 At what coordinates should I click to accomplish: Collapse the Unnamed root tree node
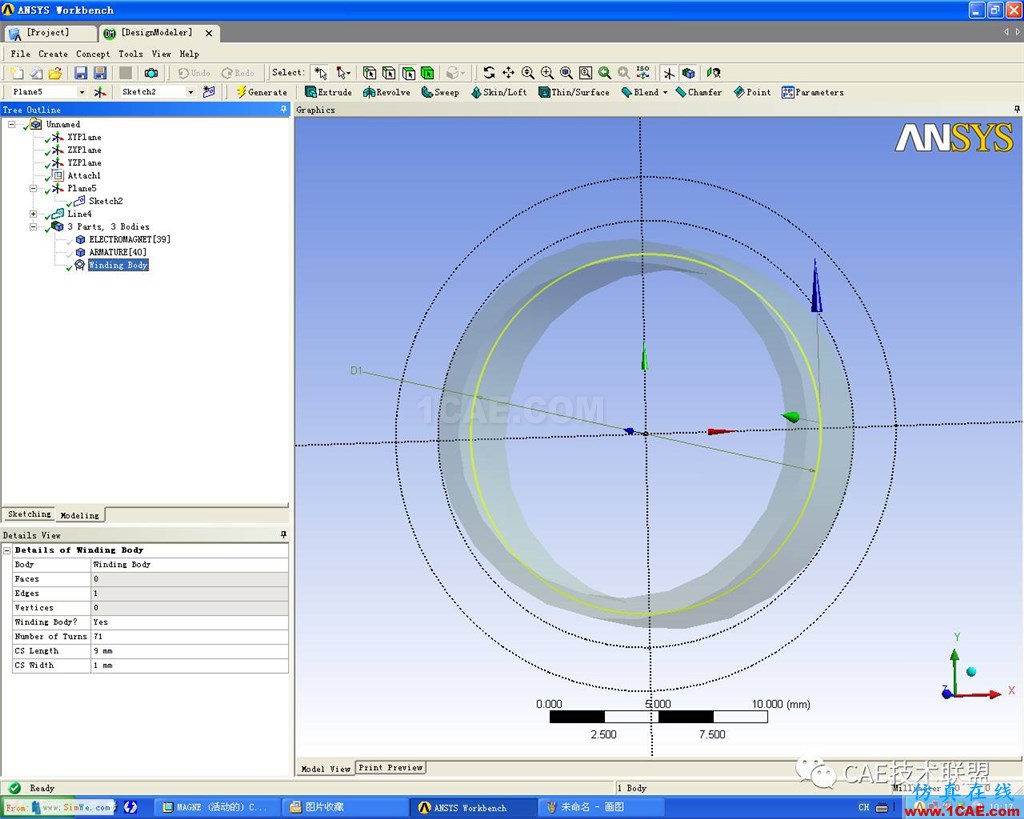11,124
